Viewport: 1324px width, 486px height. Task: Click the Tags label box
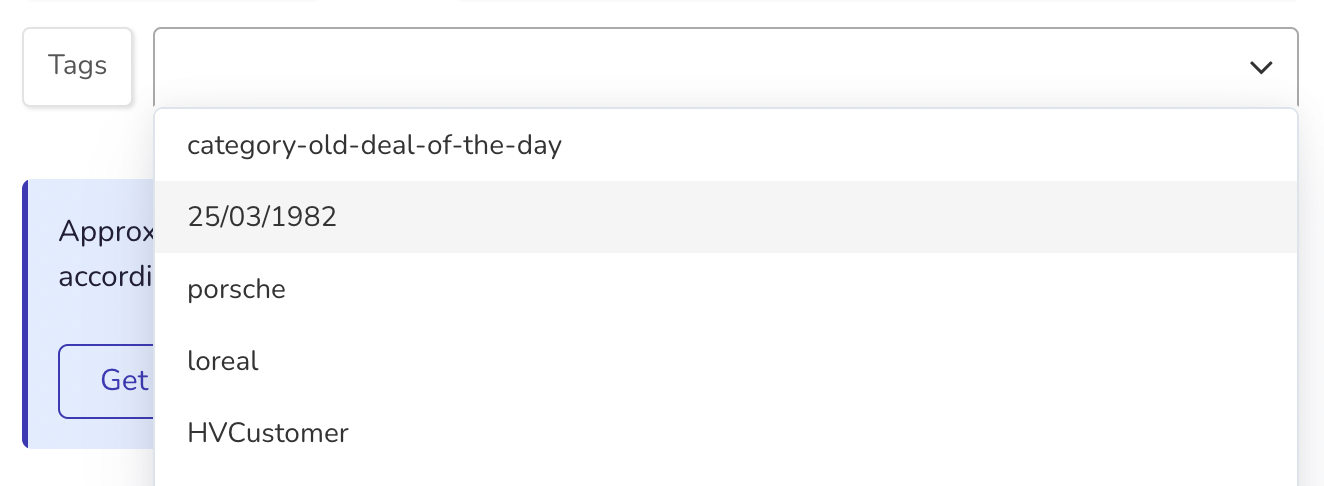[78, 66]
